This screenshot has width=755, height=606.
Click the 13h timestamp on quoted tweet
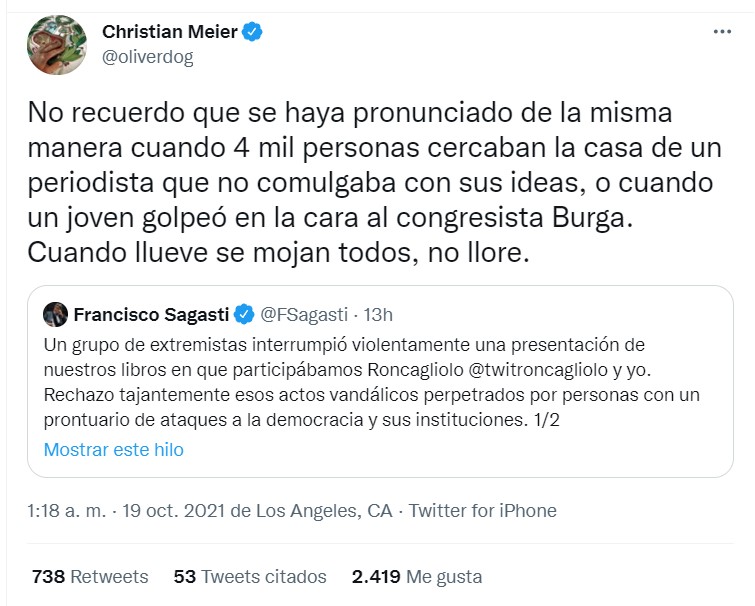378,315
